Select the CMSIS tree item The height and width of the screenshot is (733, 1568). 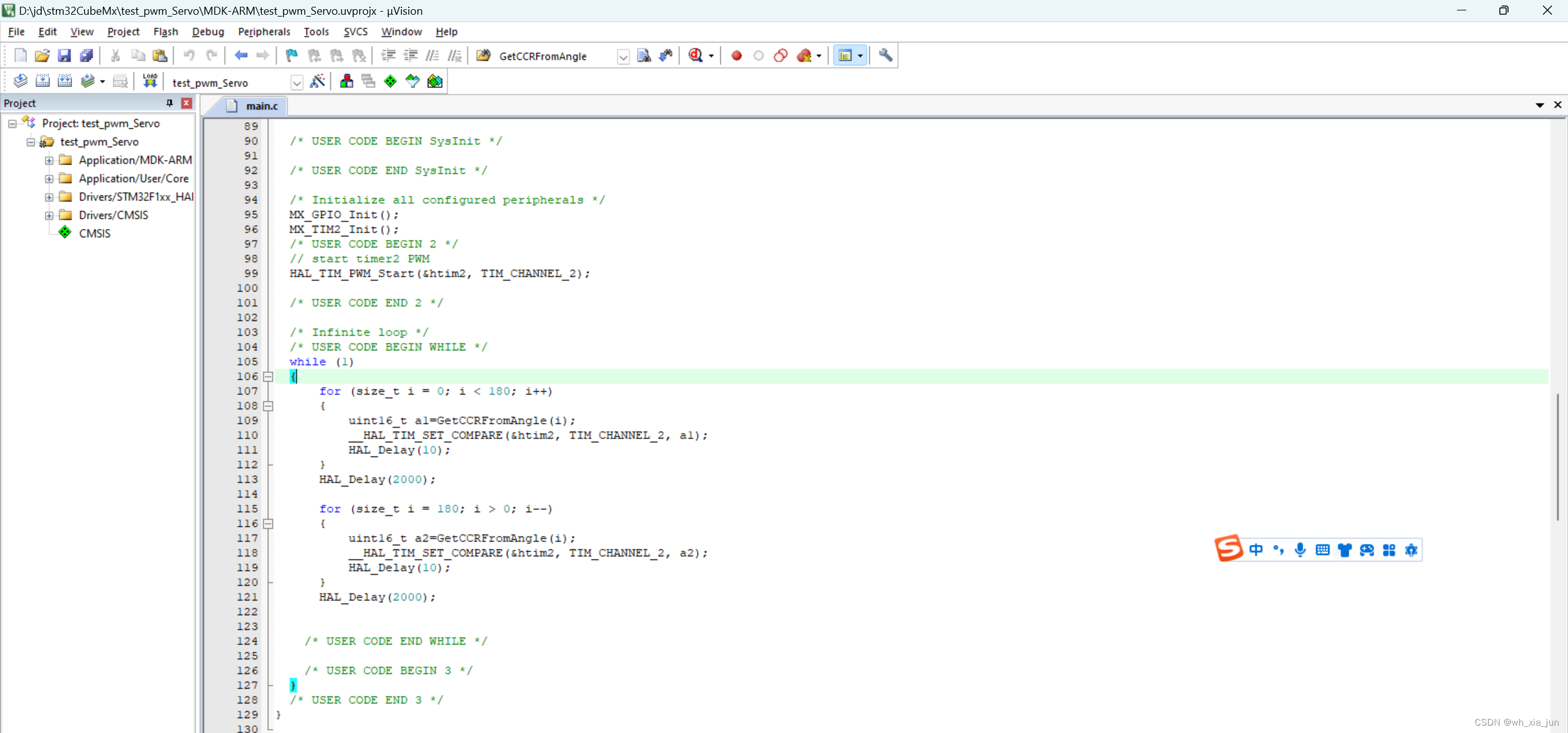(94, 234)
